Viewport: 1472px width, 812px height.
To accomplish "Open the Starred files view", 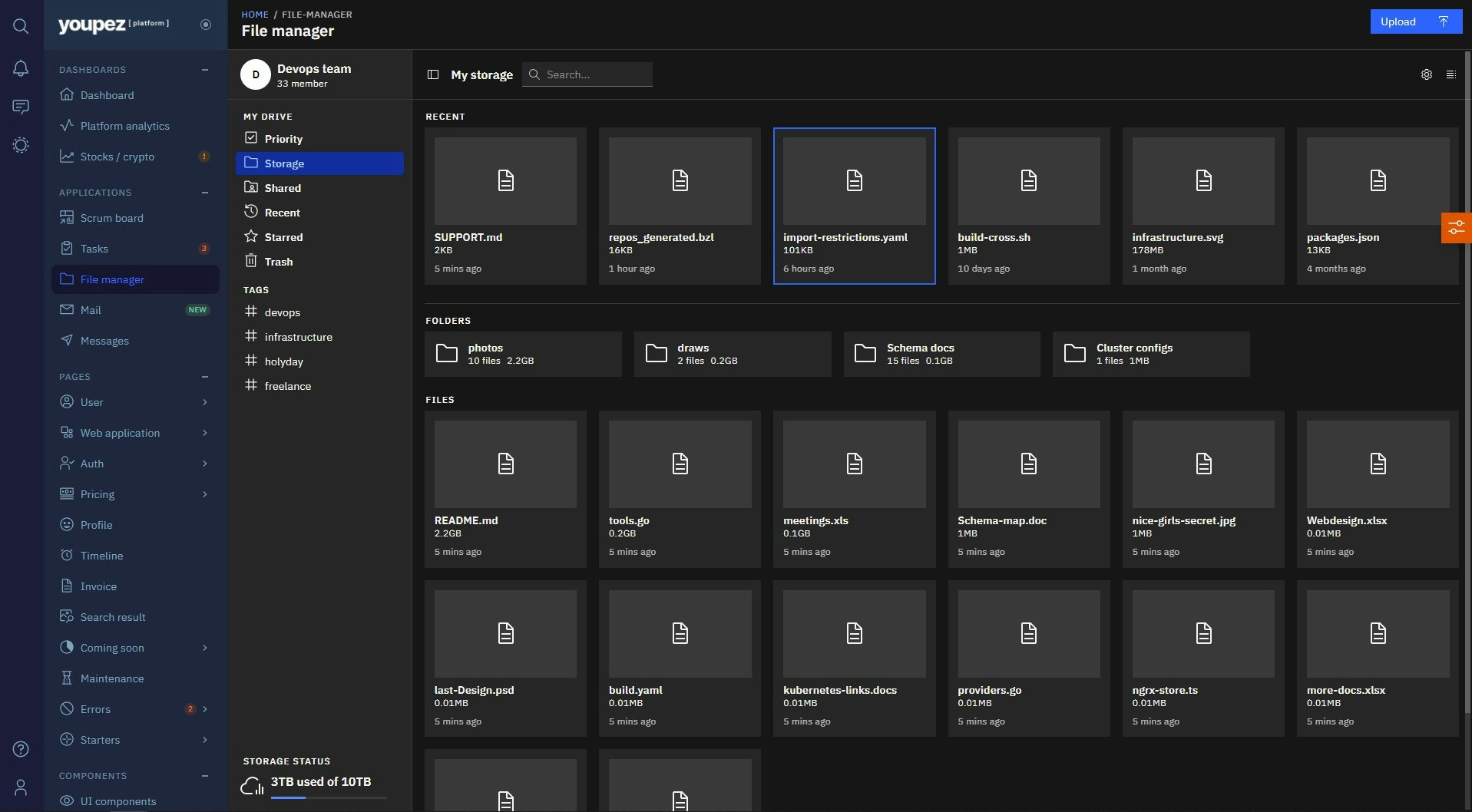I will click(x=284, y=236).
